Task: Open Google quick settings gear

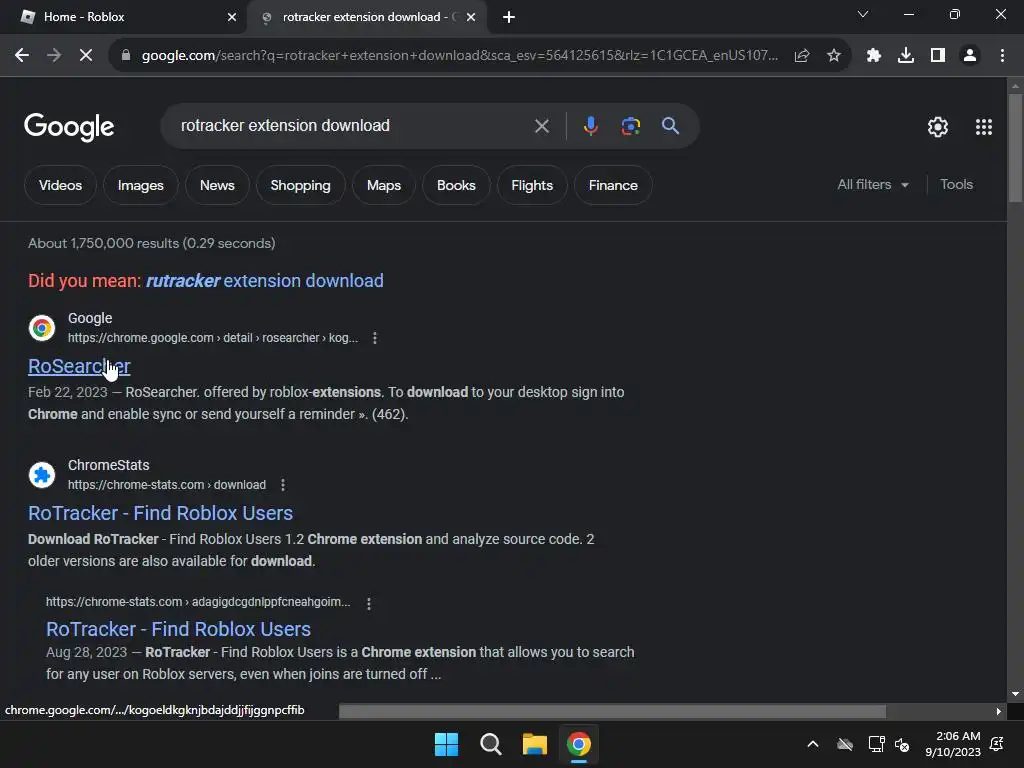Action: click(938, 127)
